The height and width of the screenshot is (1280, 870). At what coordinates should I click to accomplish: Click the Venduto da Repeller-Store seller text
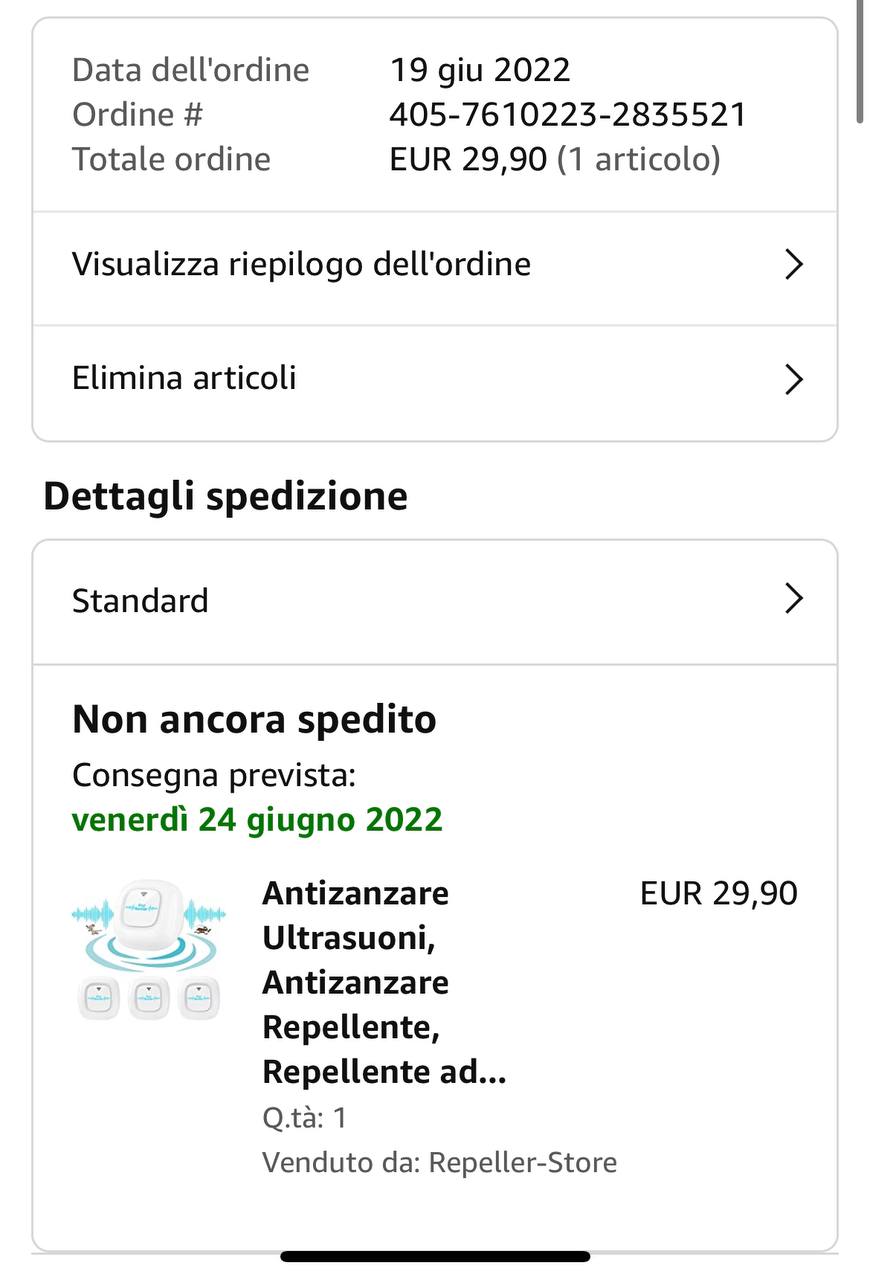pyautogui.click(x=439, y=1163)
